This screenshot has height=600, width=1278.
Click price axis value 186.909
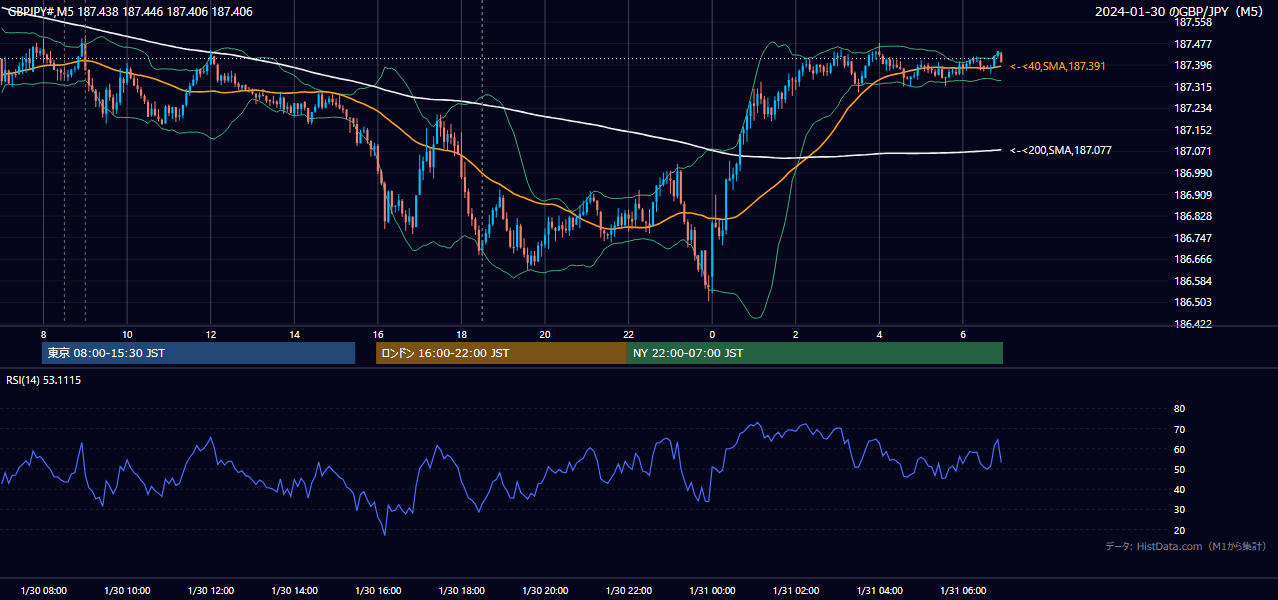pos(1193,195)
